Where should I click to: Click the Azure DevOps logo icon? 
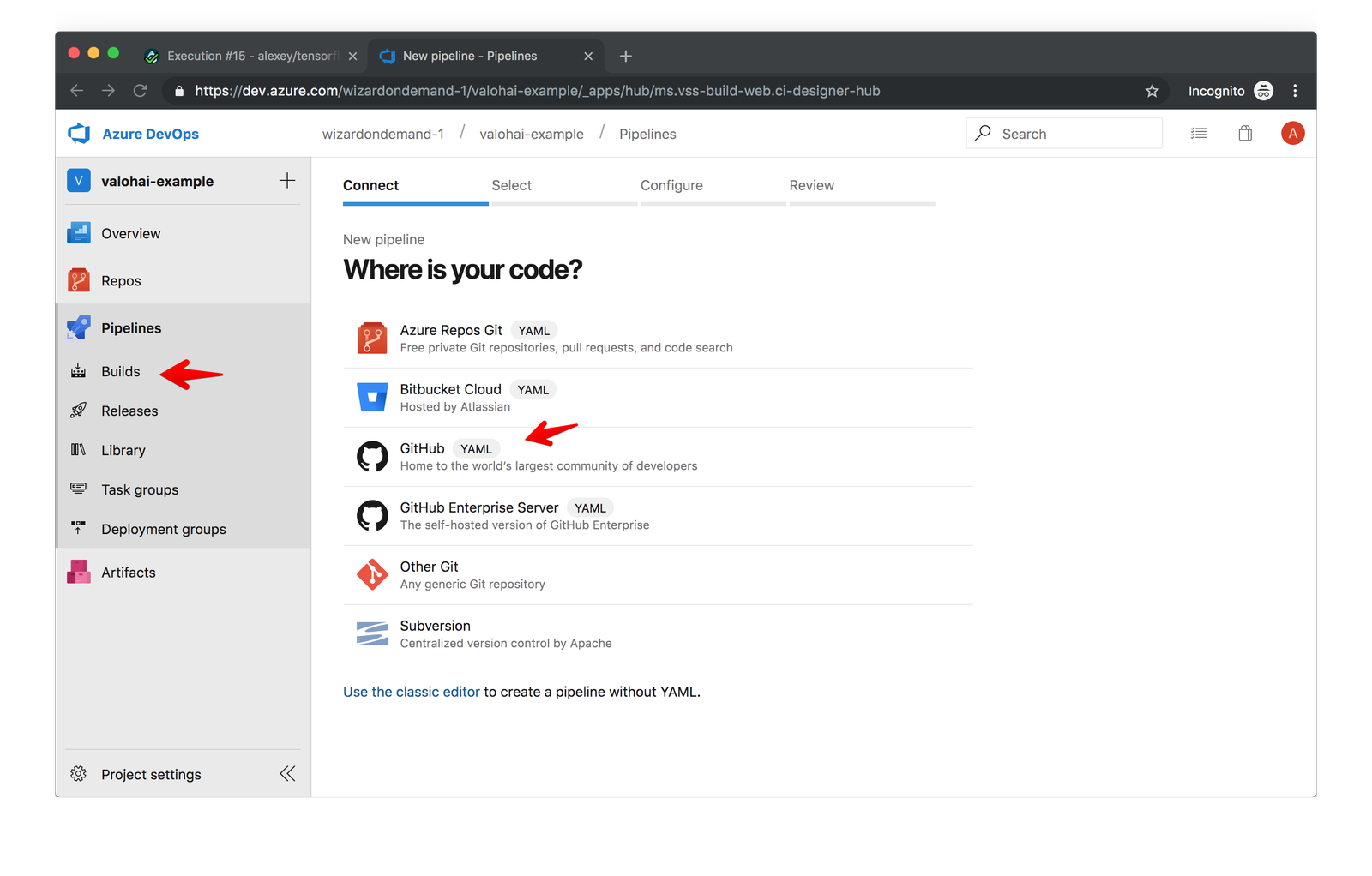[79, 133]
